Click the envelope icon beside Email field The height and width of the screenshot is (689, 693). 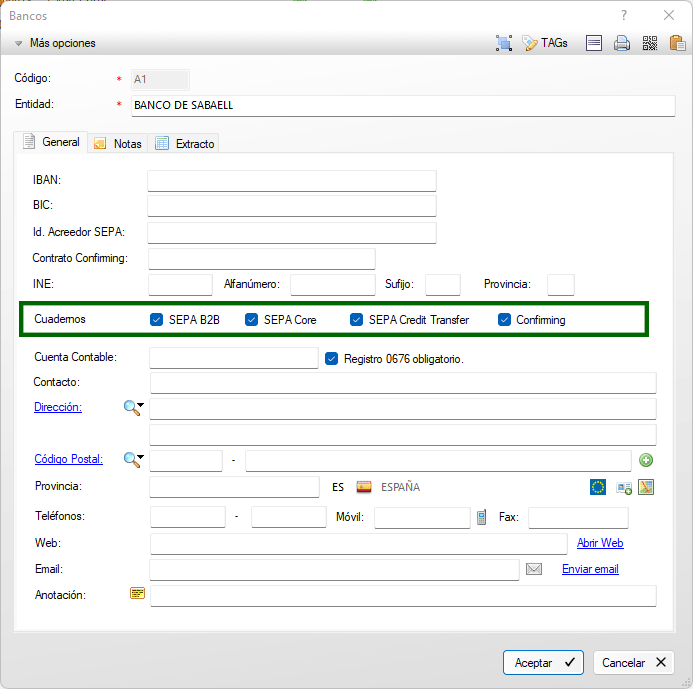[534, 569]
